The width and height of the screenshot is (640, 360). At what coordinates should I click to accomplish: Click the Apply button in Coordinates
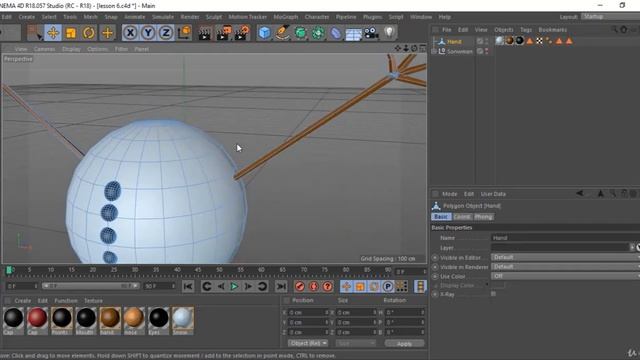404,344
